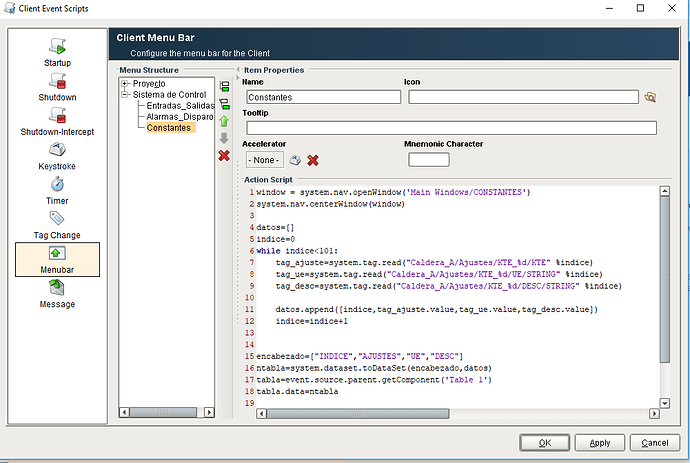Confirm changes with OK button
690x463 pixels.
545,443
